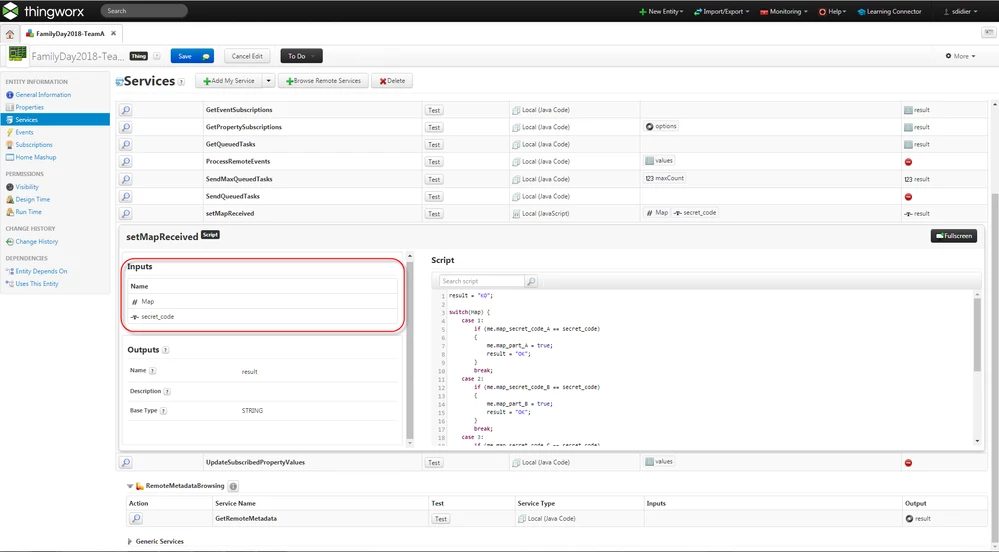The image size is (999, 552).
Task: Click the Inputs panel vertical scrollbar
Action: pyautogui.click(x=410, y=350)
